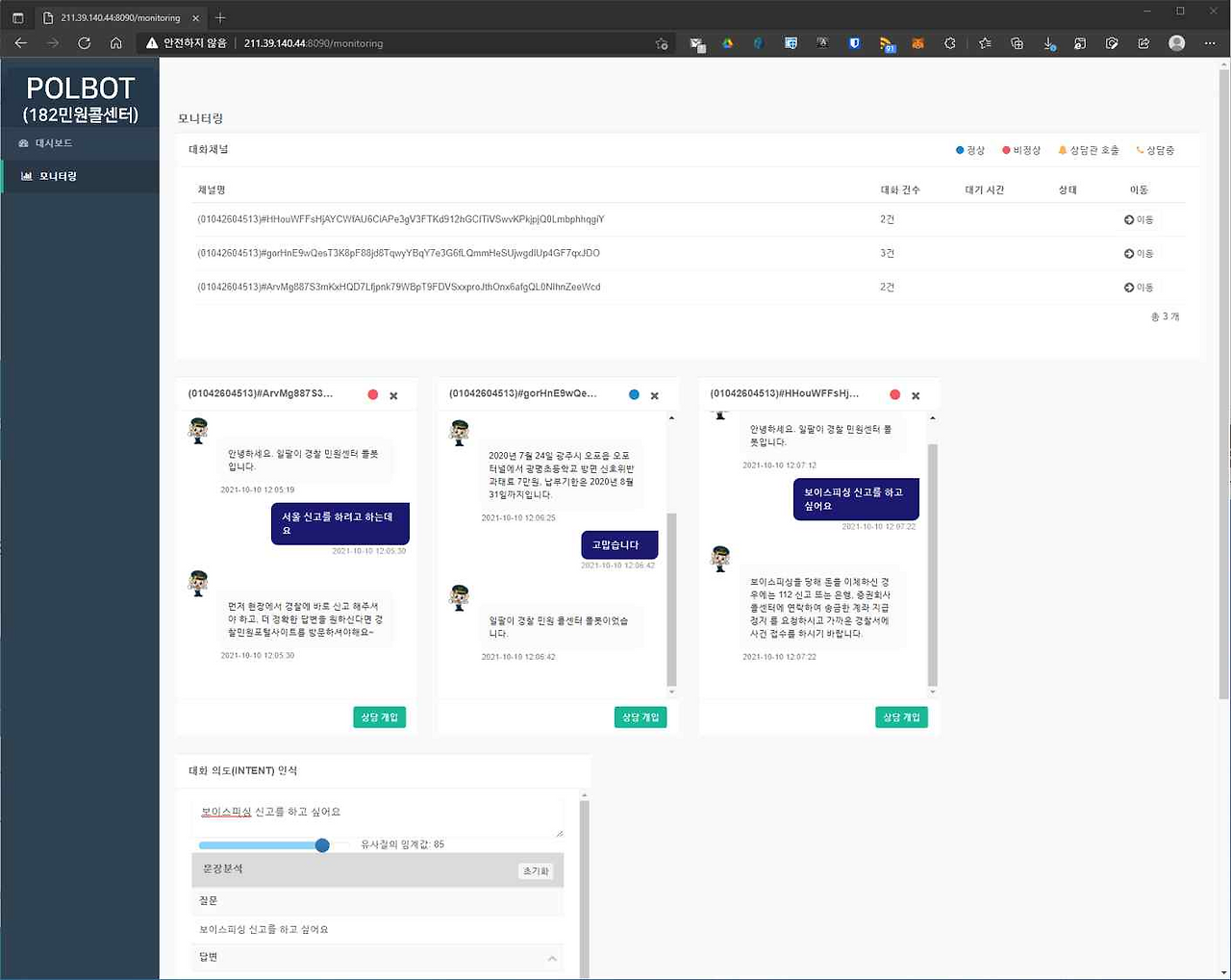Click 상담 개입 in the #gorHnE9wQe chat
Screen dimensions: 1231x980
641,717
